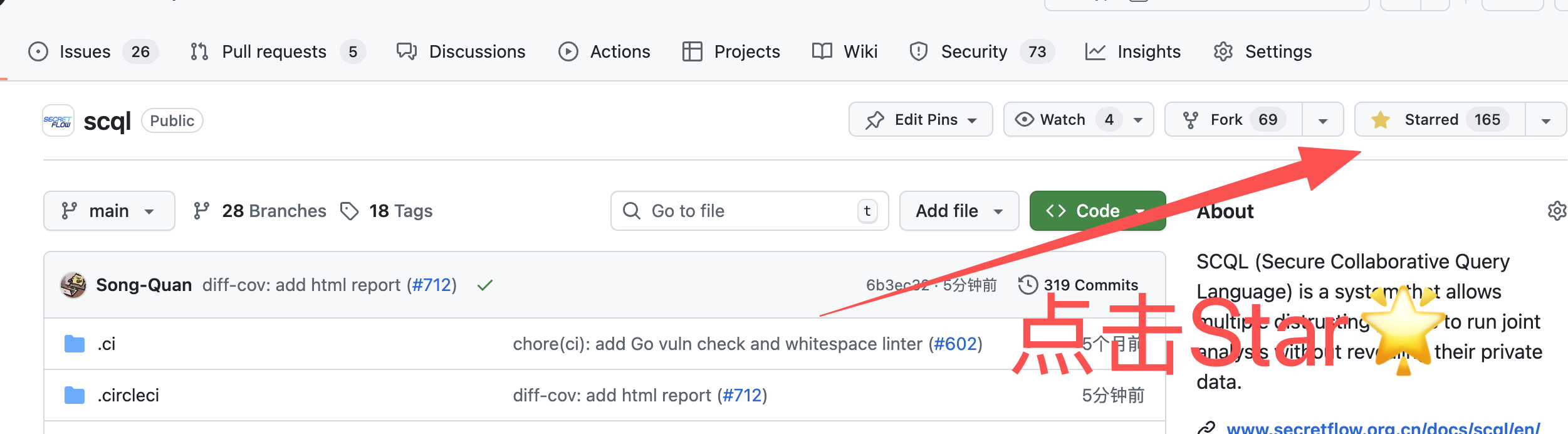The width and height of the screenshot is (1568, 434).
Task: Toggle Watch notifications for the repository
Action: 1064,120
